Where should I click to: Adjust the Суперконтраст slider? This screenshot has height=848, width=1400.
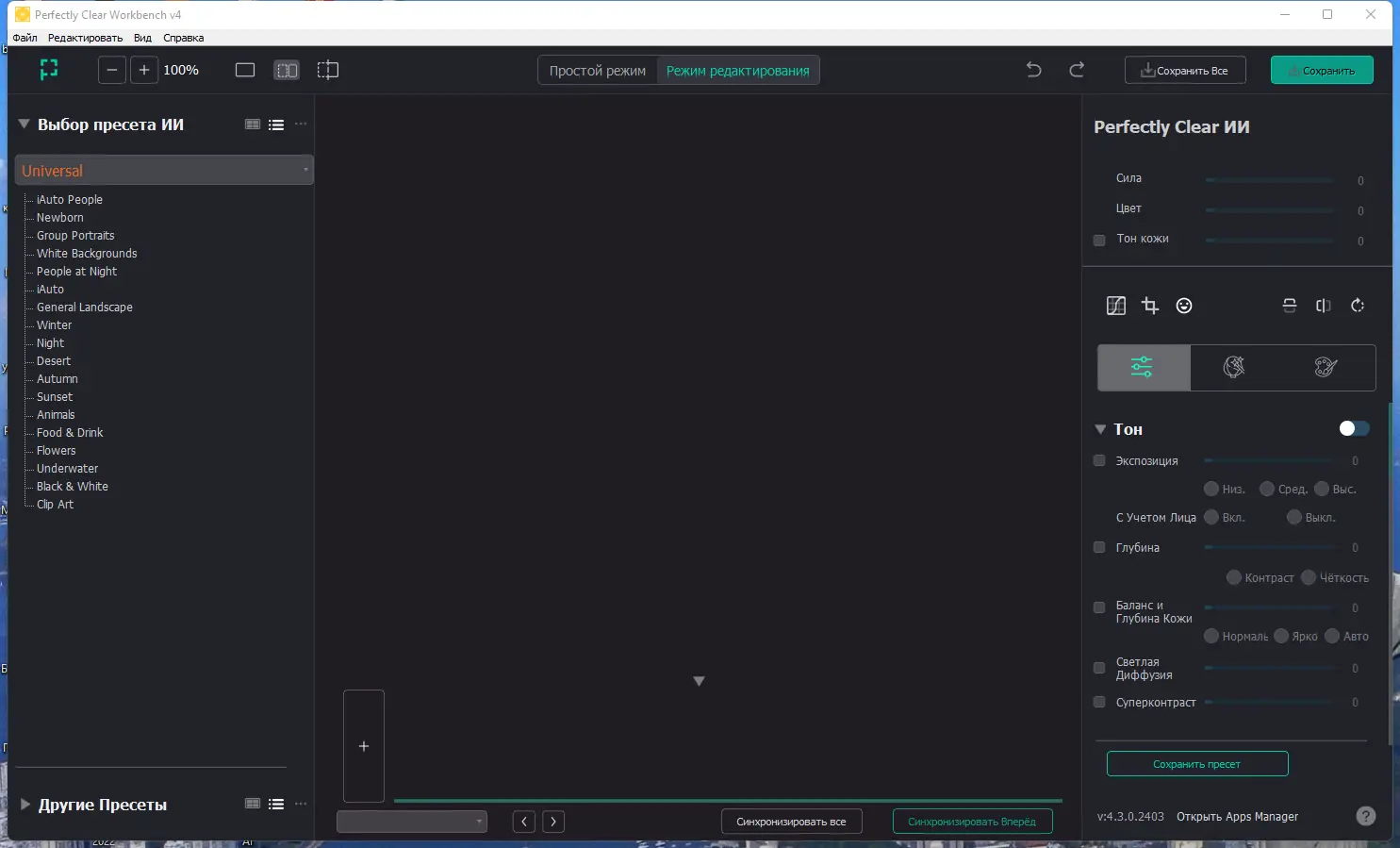(1270, 702)
